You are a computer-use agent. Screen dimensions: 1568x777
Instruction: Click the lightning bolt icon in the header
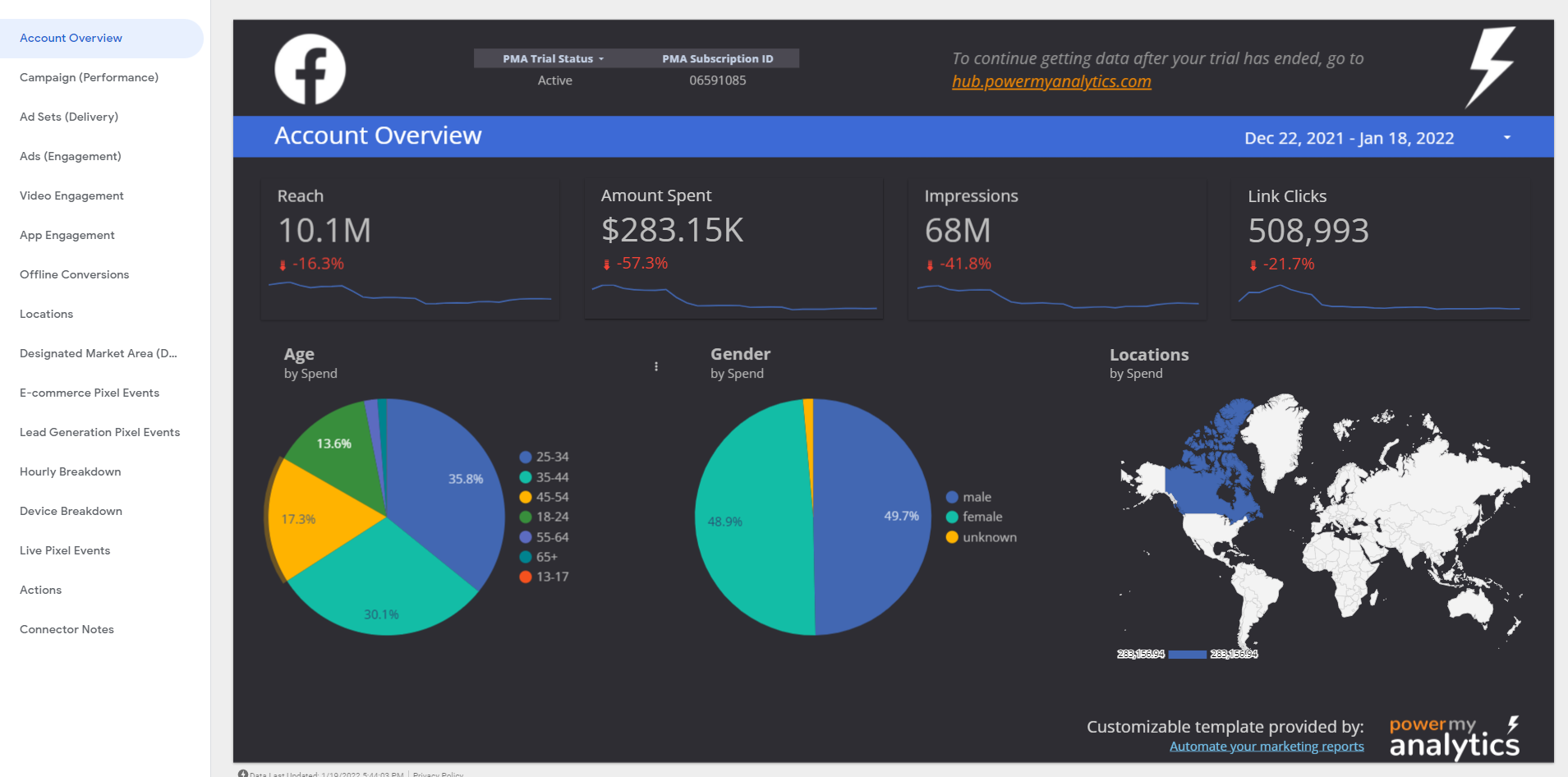tap(1491, 66)
